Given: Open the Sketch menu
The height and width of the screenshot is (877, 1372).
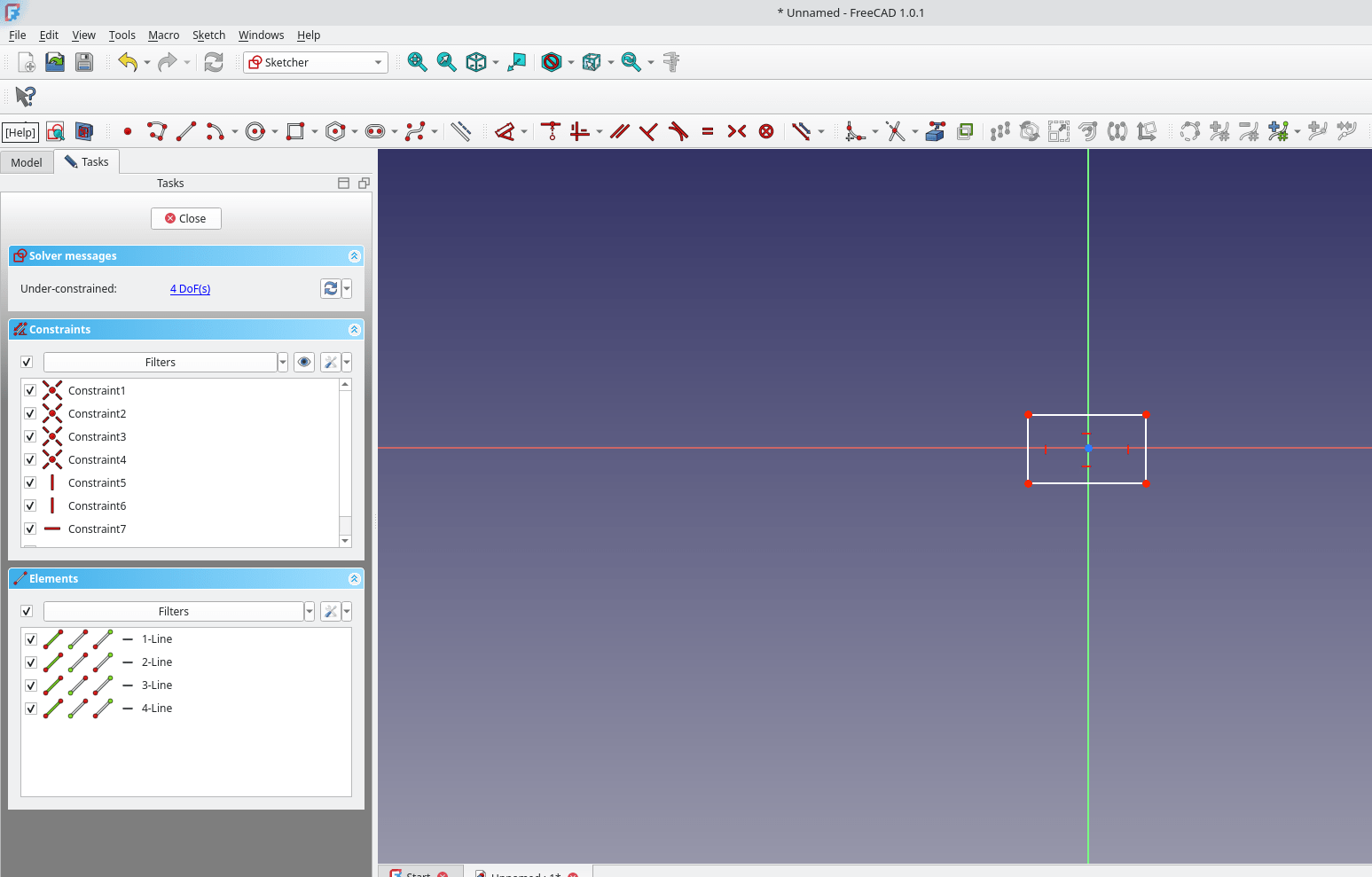Looking at the screenshot, I should point(208,35).
